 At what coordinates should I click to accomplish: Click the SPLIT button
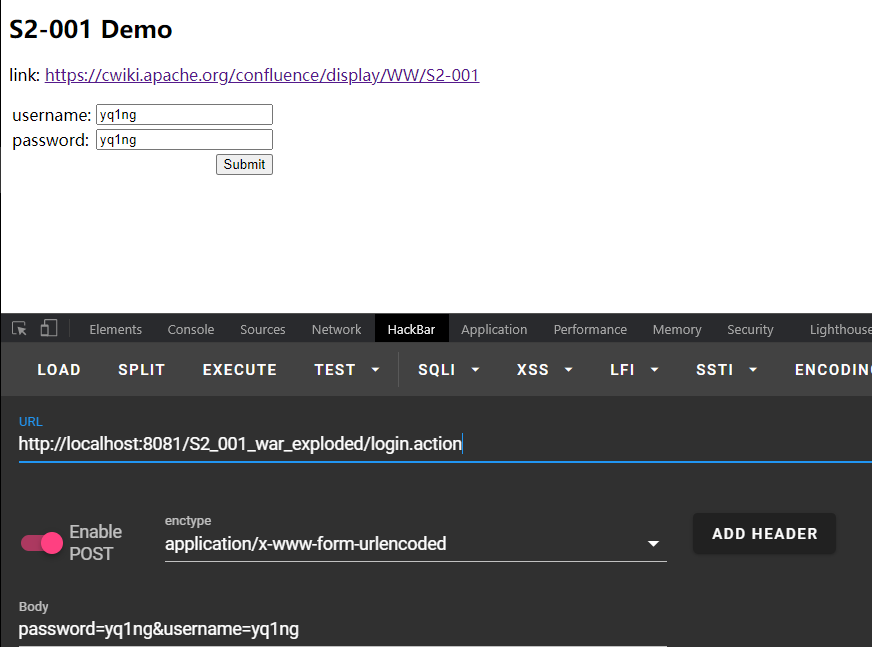click(141, 369)
